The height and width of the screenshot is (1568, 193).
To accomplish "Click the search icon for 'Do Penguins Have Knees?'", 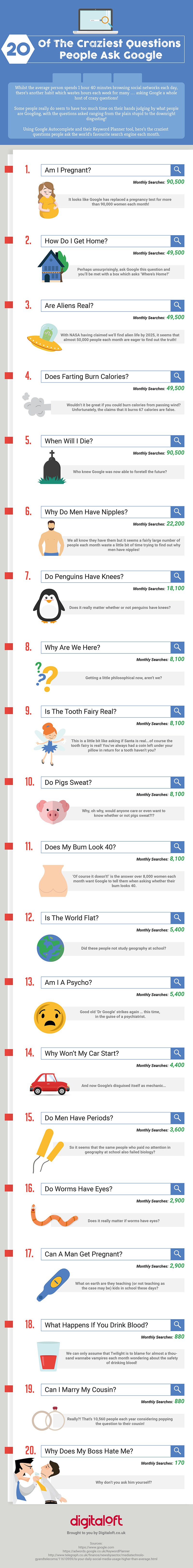I will click(x=177, y=576).
